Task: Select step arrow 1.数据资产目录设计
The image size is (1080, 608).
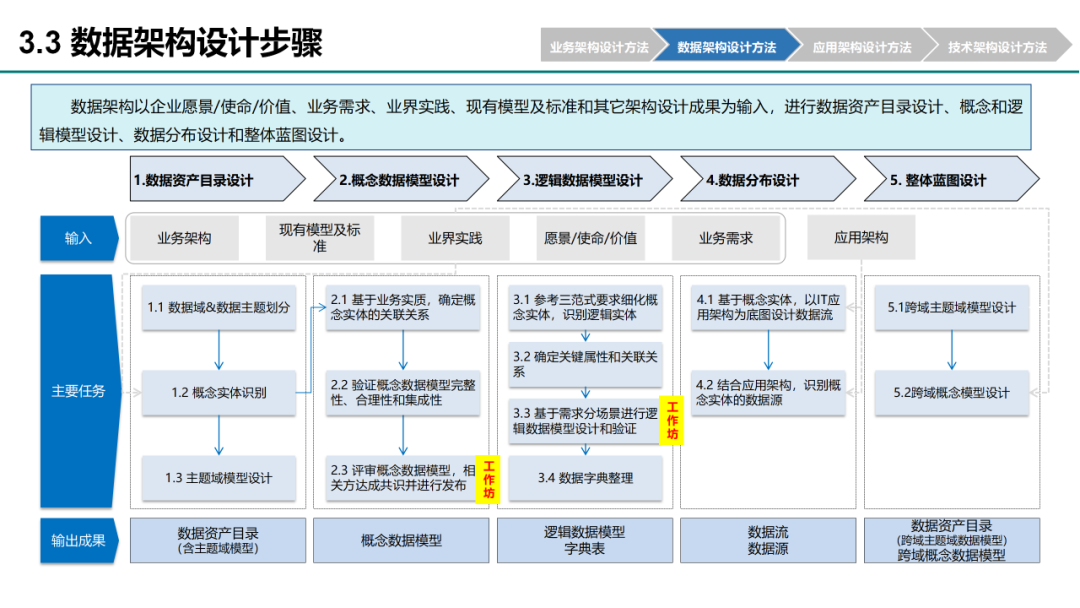Action: [217, 179]
